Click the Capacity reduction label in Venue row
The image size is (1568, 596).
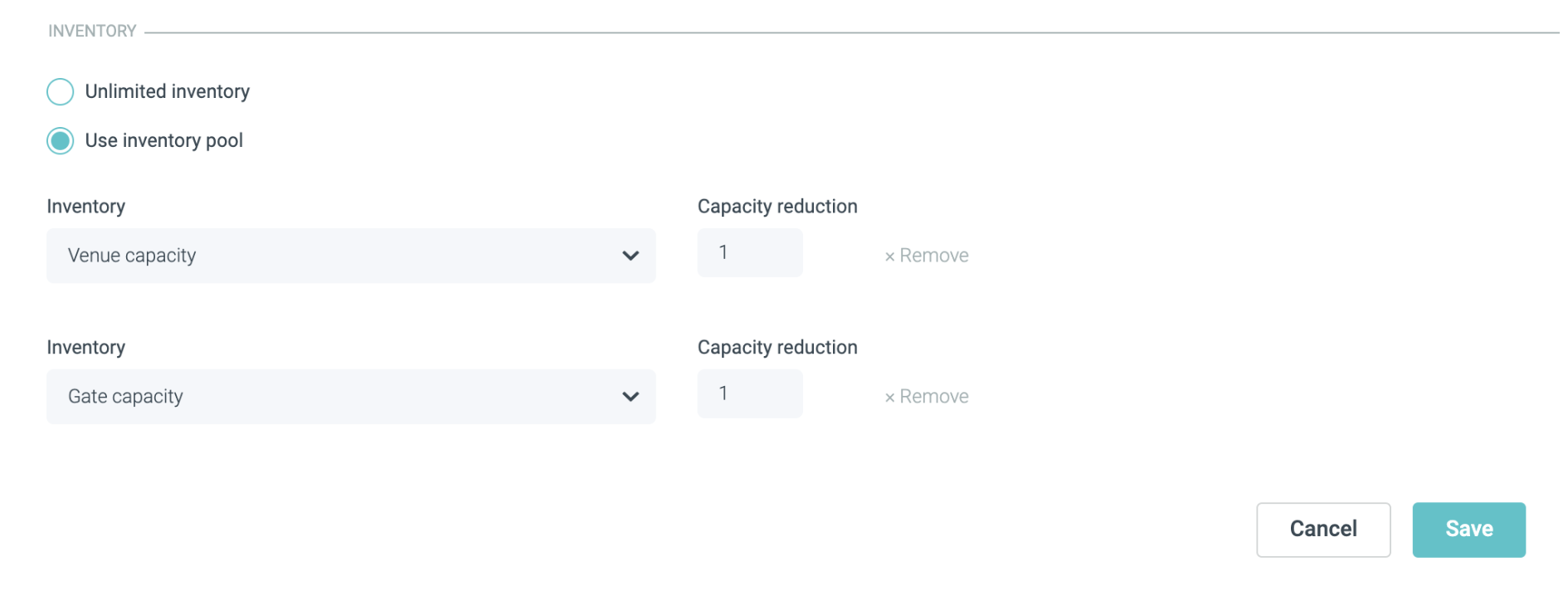coord(777,207)
